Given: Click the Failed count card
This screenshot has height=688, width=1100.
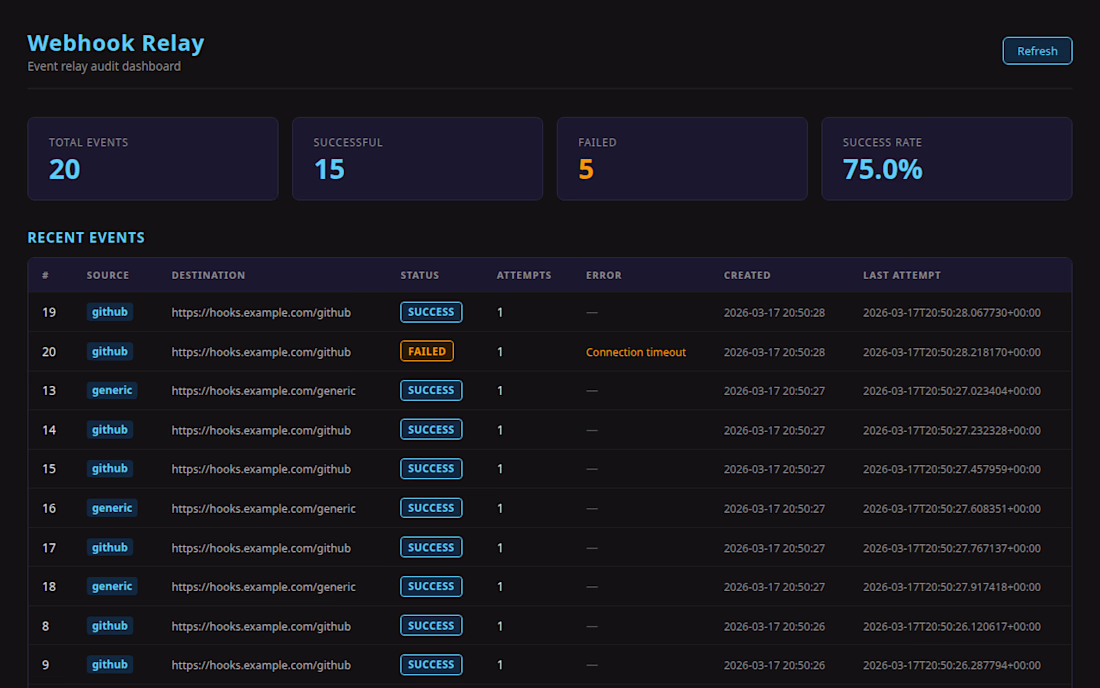Looking at the screenshot, I should (681, 159).
